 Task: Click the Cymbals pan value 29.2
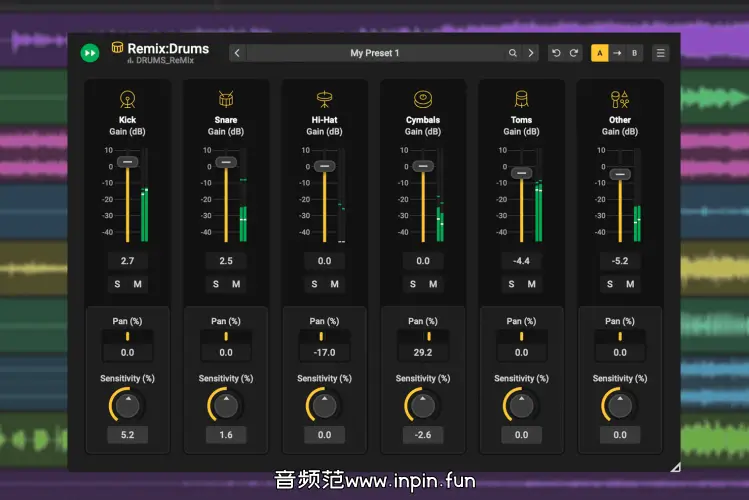click(423, 352)
